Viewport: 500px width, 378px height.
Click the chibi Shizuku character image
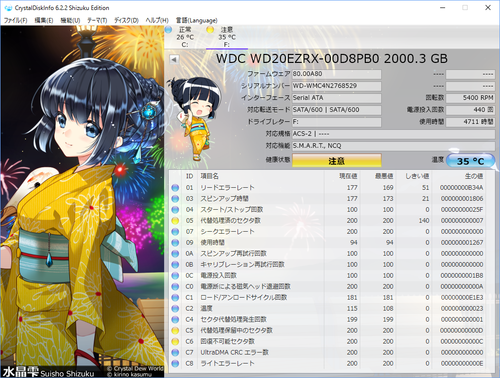point(194,118)
